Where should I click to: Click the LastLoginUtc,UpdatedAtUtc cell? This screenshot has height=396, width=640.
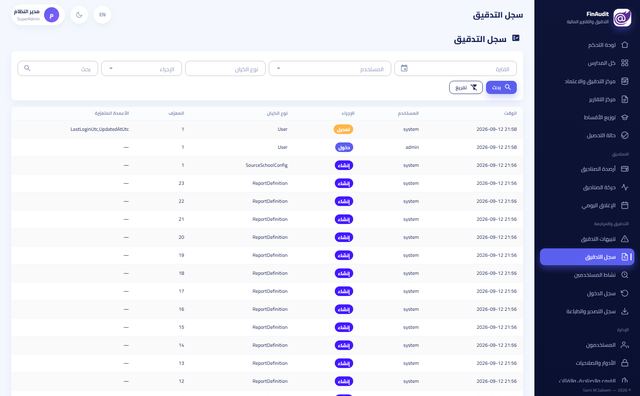[x=100, y=129]
